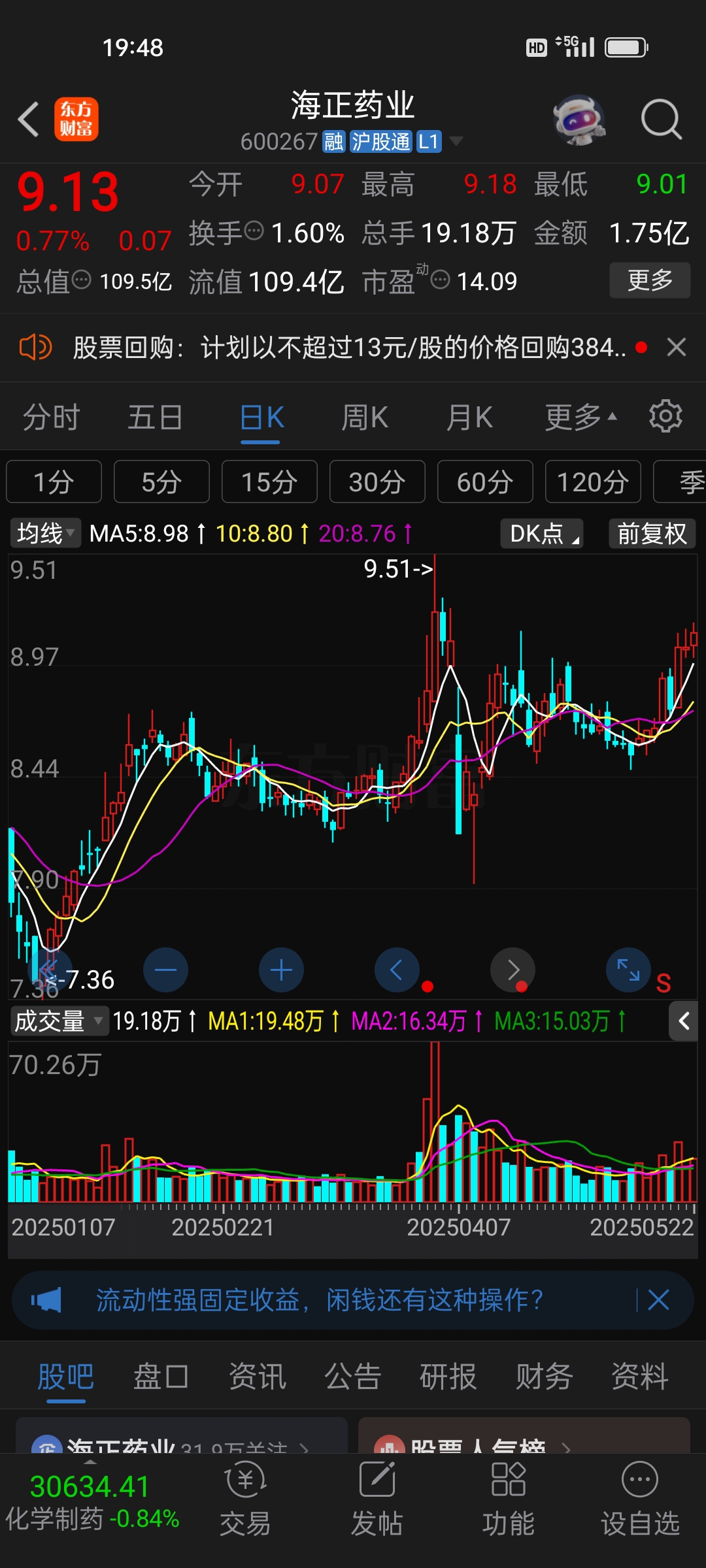Add stock via 设自选
The image size is (706, 1568).
click(x=640, y=1499)
